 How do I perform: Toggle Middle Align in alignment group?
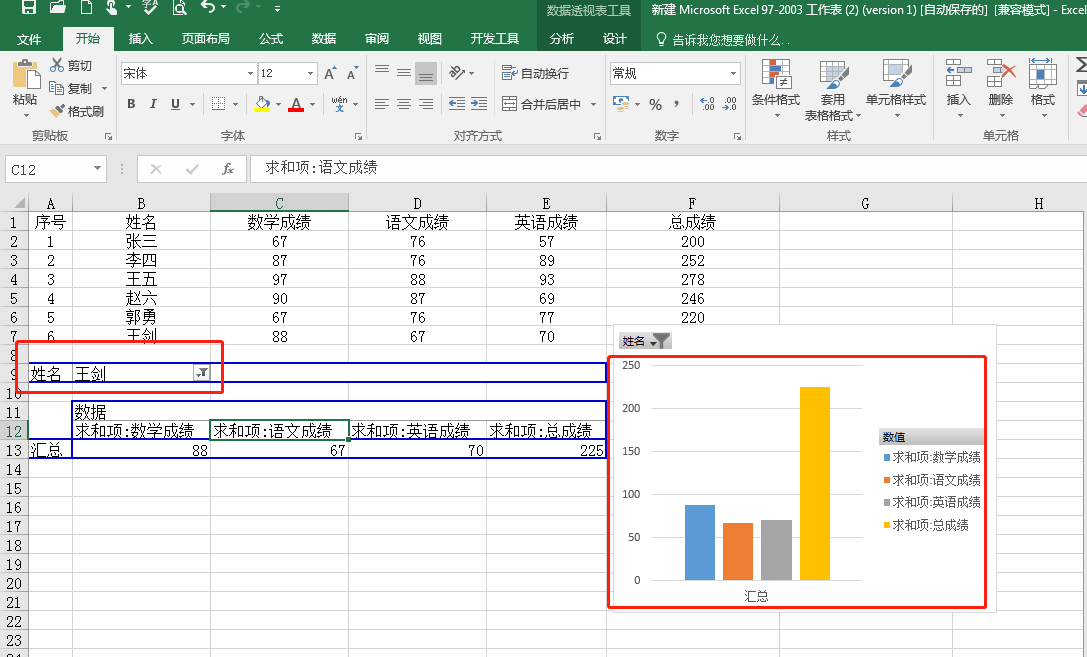[x=404, y=72]
